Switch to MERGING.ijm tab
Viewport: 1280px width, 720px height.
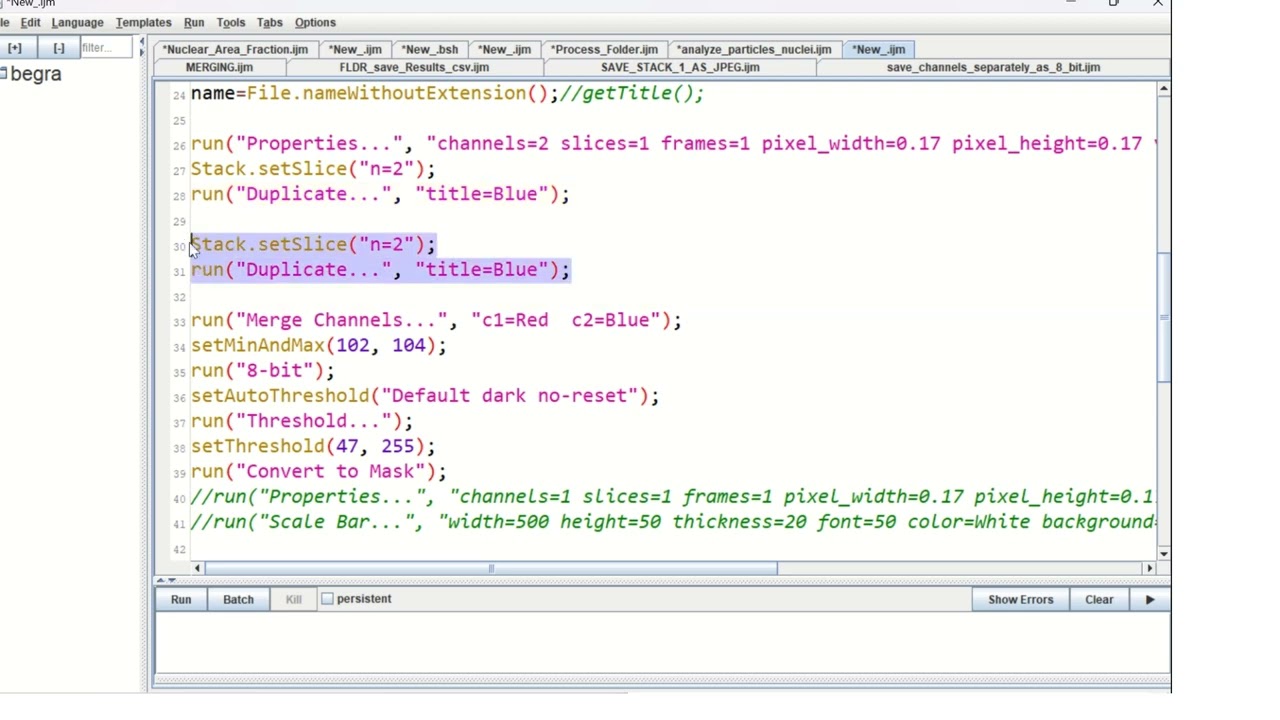[x=220, y=67]
